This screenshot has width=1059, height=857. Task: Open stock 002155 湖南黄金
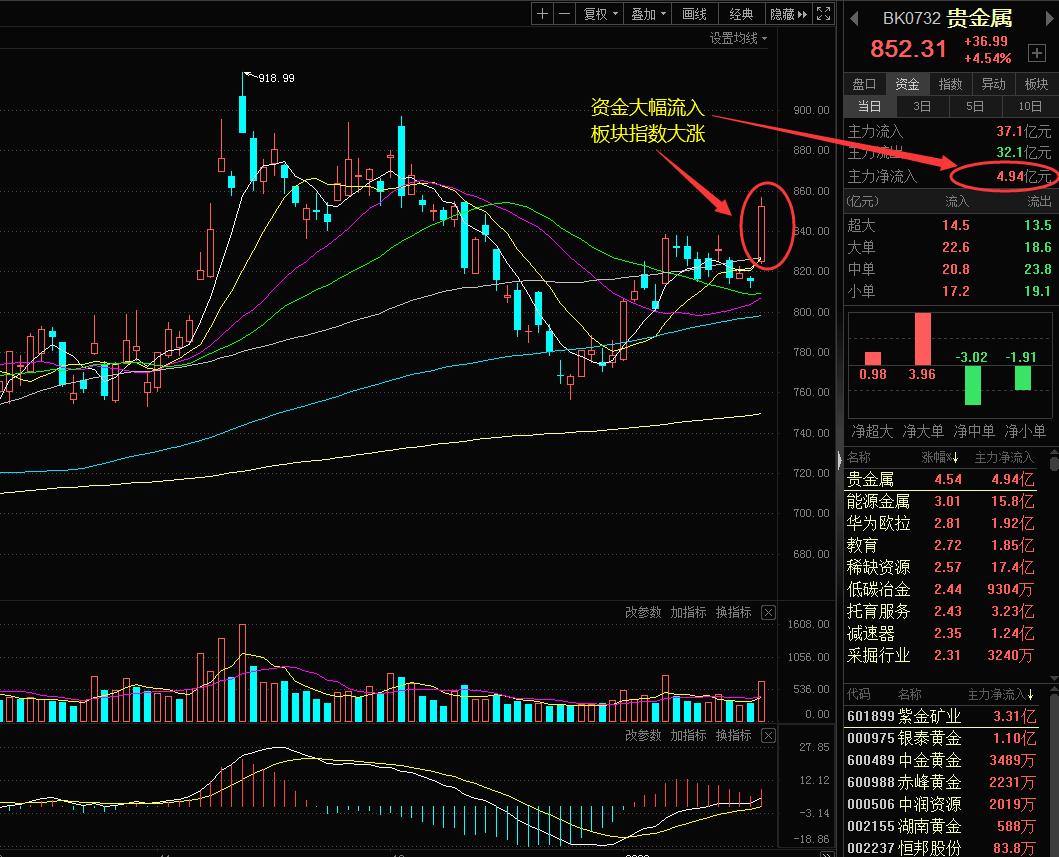pos(941,827)
